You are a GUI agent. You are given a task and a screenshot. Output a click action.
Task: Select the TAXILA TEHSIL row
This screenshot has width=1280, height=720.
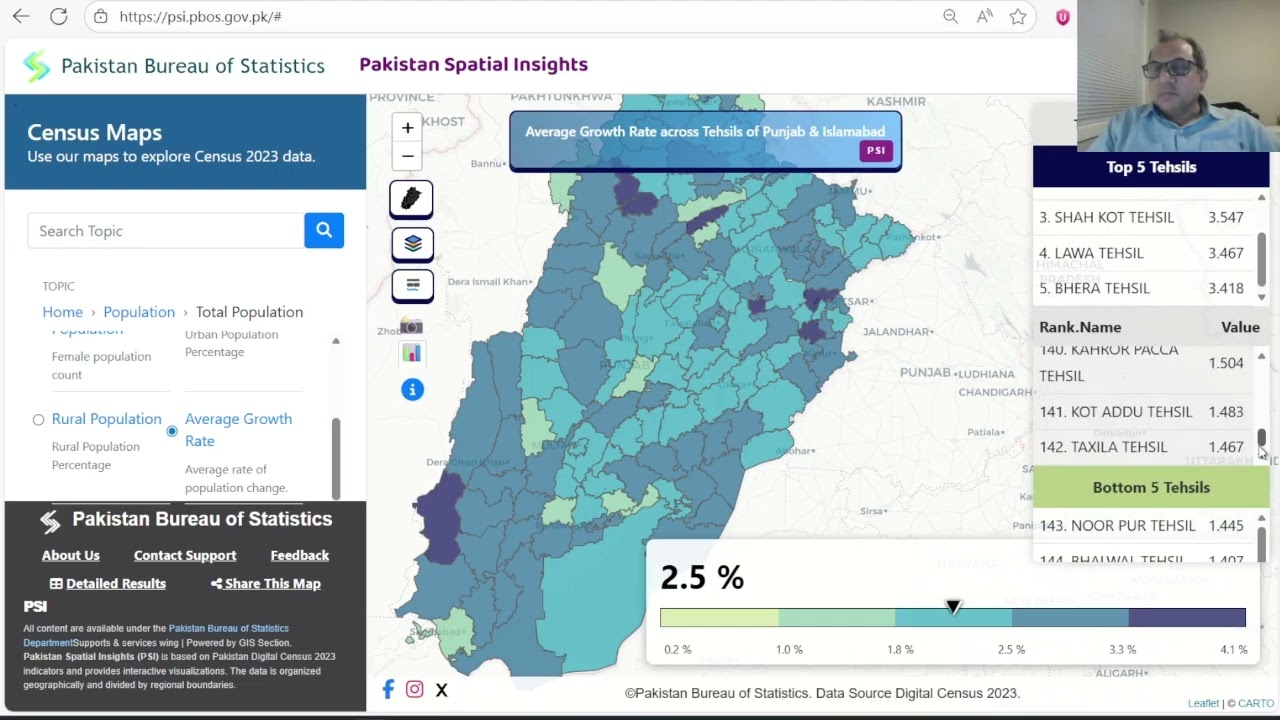click(1142, 447)
